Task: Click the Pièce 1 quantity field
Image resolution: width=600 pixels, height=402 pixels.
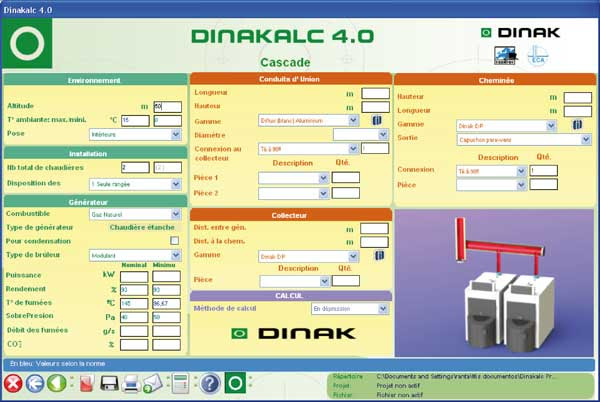Action: point(346,177)
